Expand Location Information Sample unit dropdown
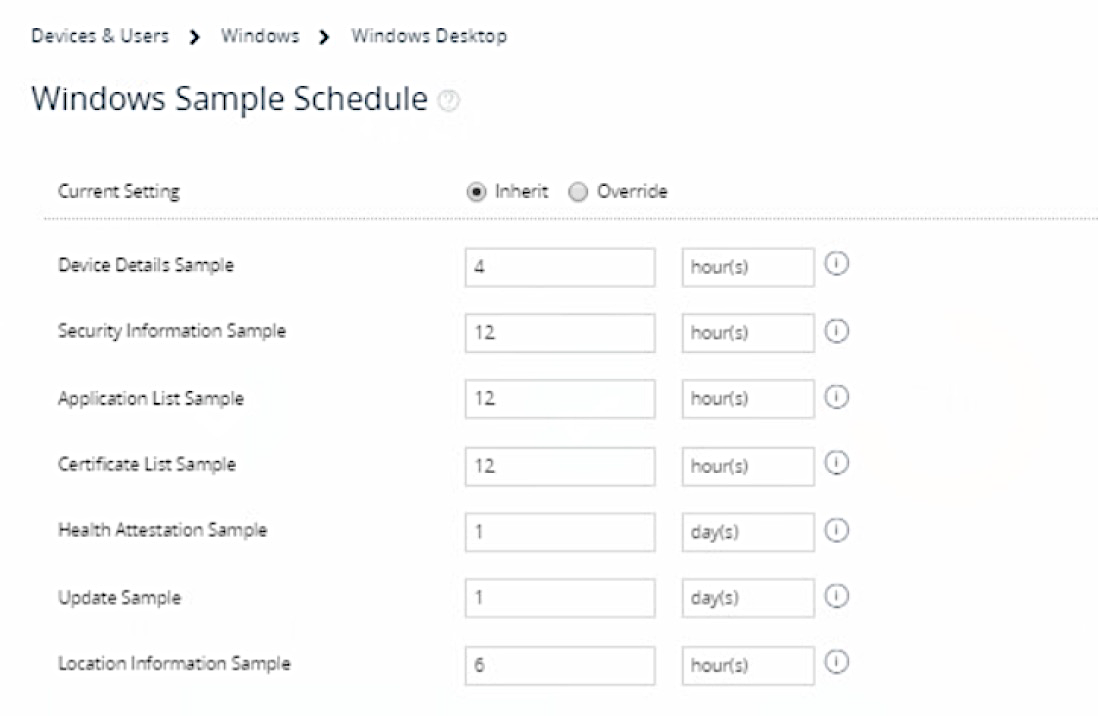Image resolution: width=1098 pixels, height=716 pixels. [x=748, y=664]
